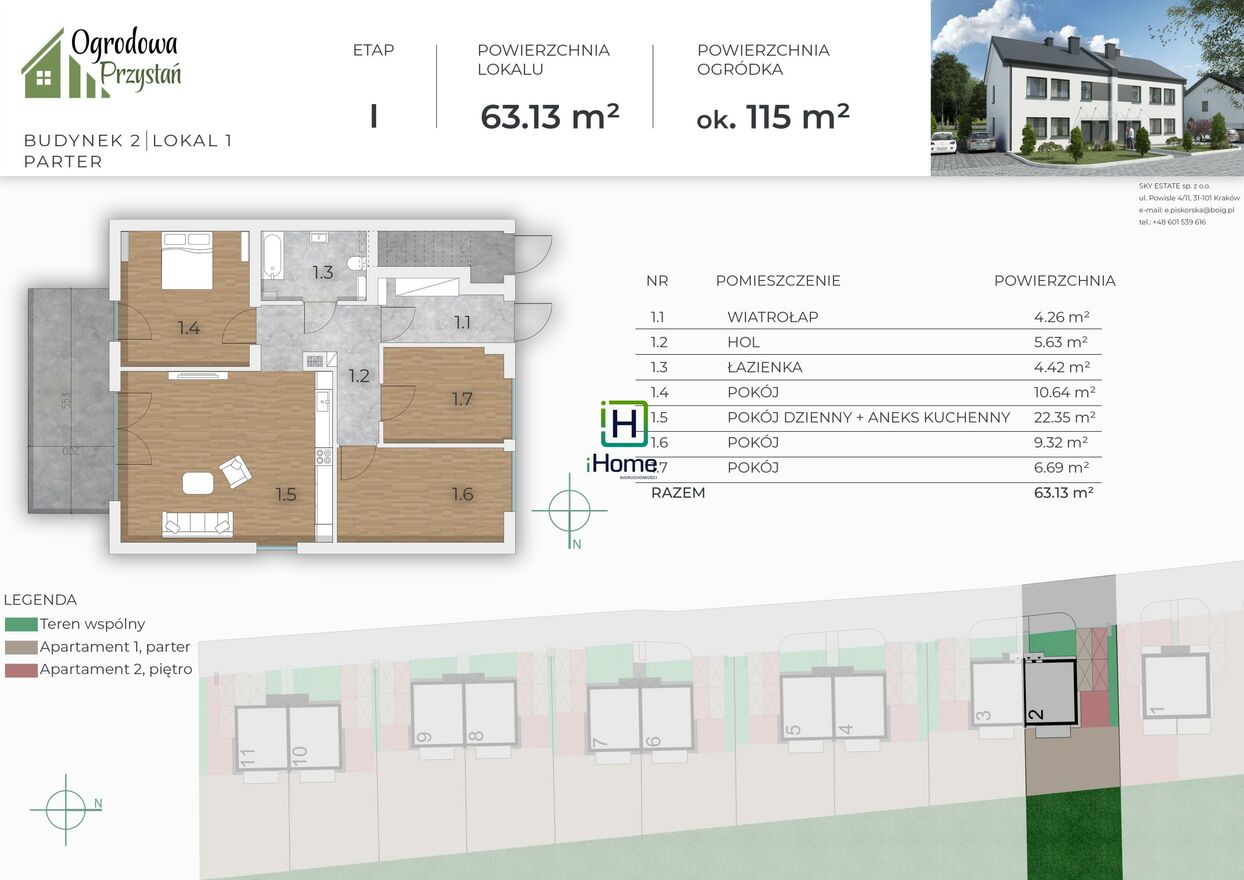Screen dimensions: 1244x880
Task: Click the Ogrodowa Przystań house logo
Action: tap(100, 64)
